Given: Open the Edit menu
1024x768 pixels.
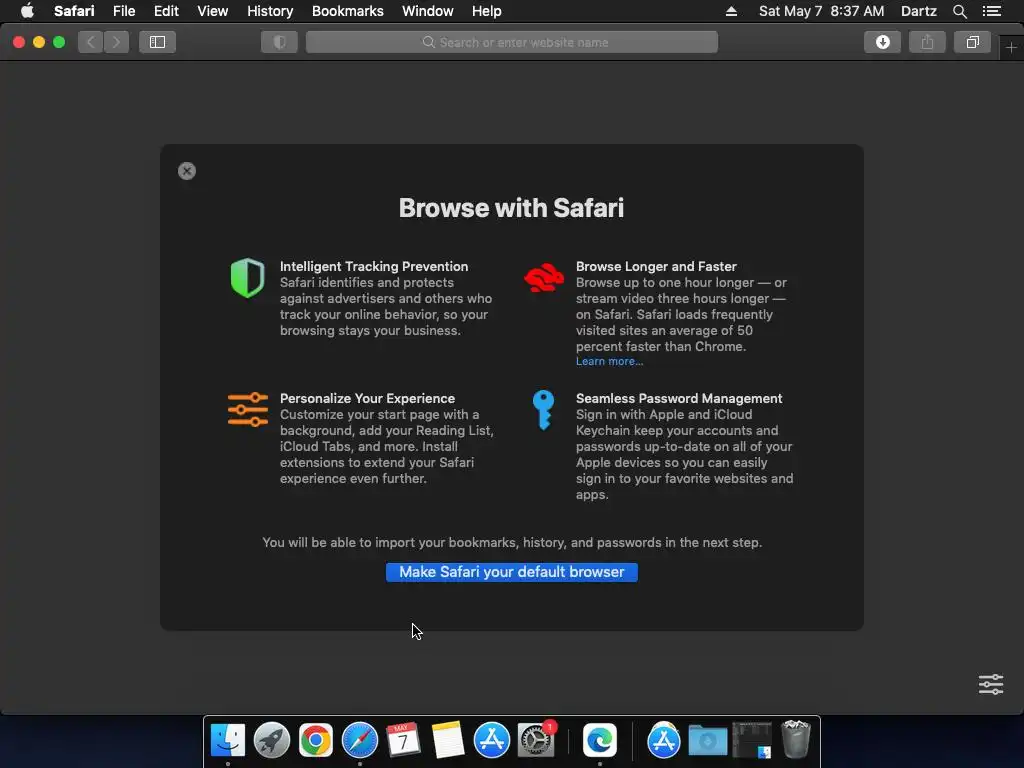Looking at the screenshot, I should pos(166,11).
